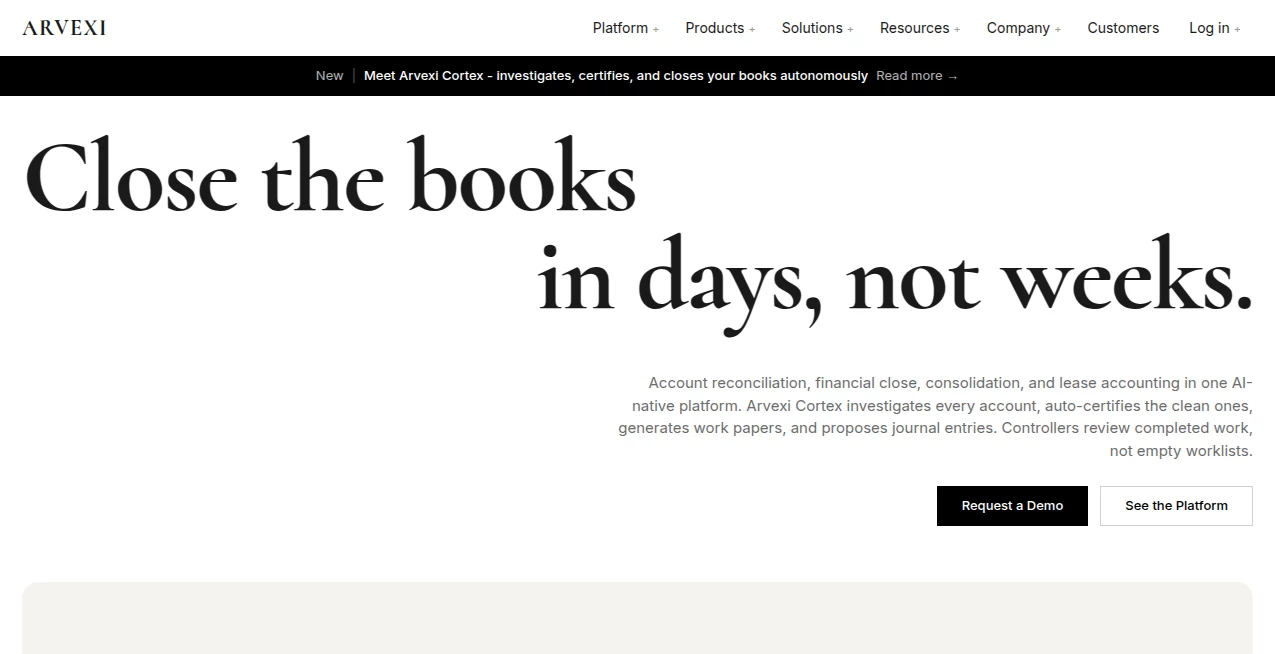
Task: Click the plus icon beside Platform
Action: (x=656, y=30)
